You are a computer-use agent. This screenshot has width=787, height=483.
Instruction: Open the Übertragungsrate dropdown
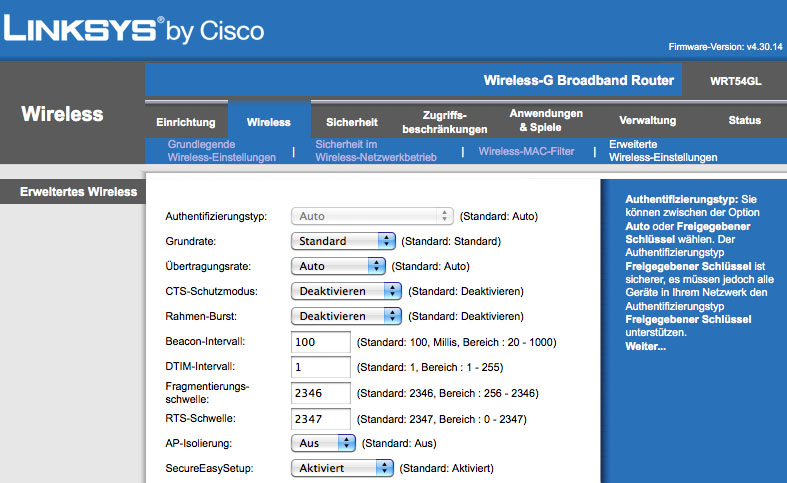tap(338, 266)
